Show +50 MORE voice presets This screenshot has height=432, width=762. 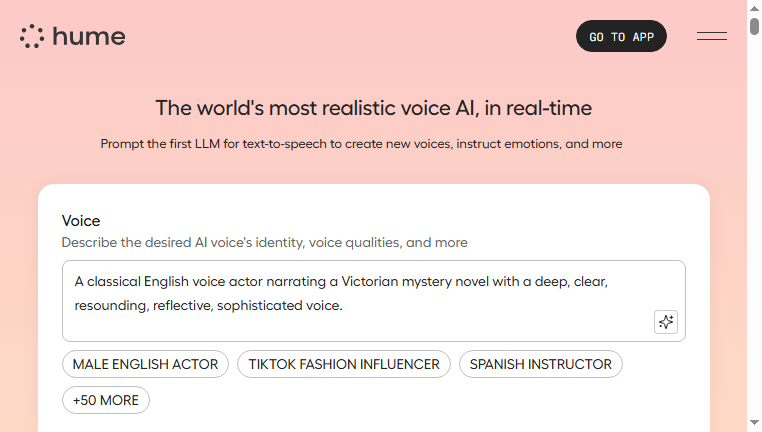pyautogui.click(x=105, y=400)
